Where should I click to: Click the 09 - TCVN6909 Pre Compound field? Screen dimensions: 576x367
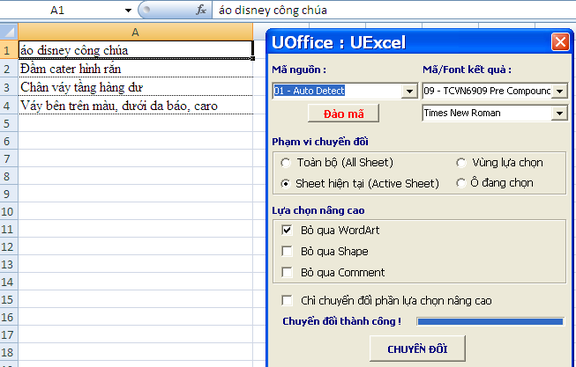point(487,91)
